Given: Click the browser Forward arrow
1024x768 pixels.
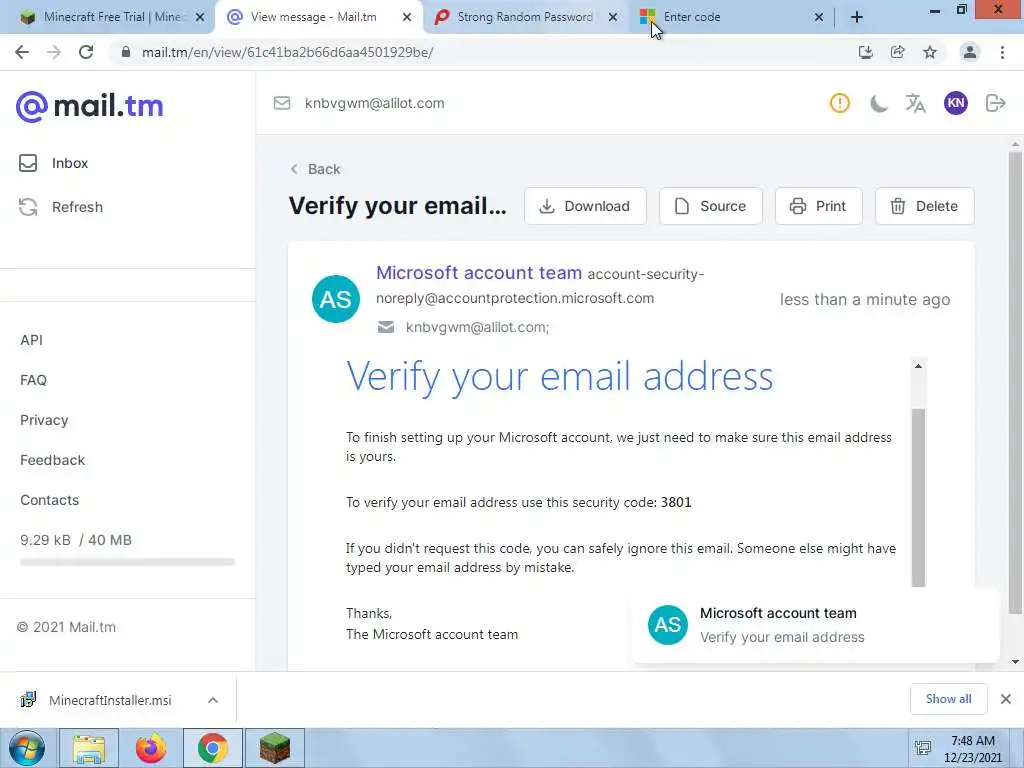Looking at the screenshot, I should point(54,52).
